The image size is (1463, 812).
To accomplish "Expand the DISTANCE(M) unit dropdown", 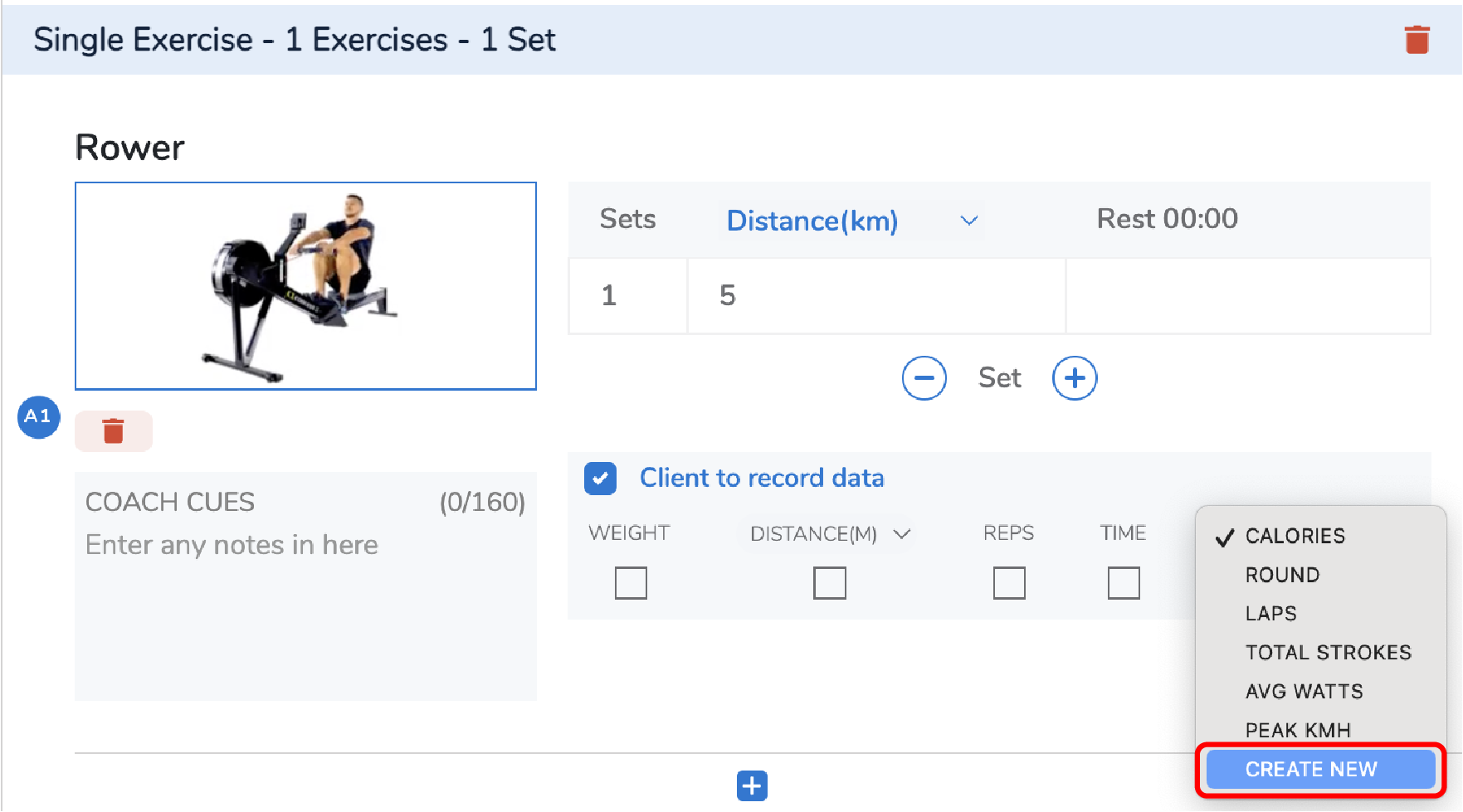I will [x=830, y=533].
